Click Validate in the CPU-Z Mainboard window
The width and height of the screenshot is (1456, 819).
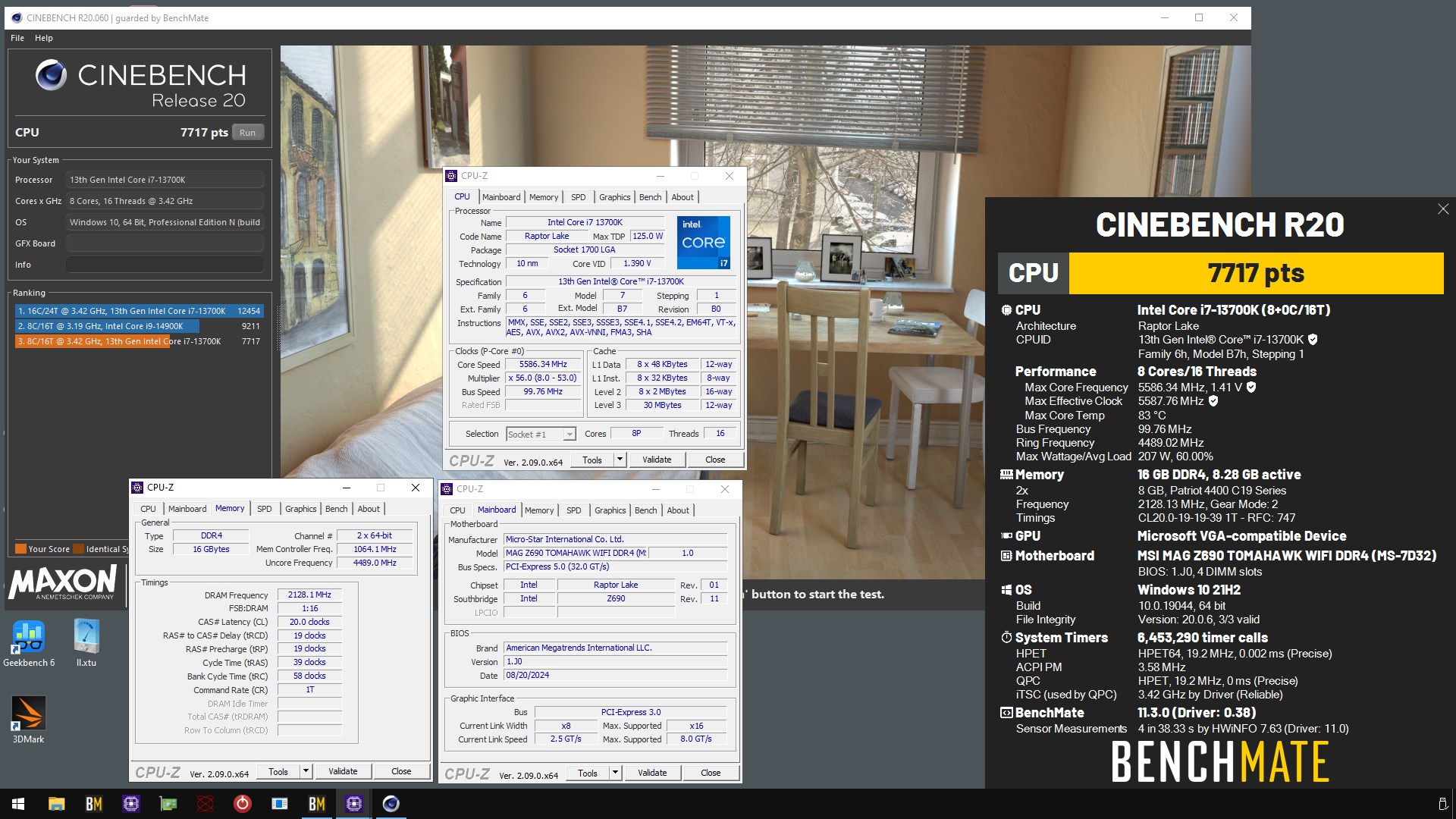652,773
